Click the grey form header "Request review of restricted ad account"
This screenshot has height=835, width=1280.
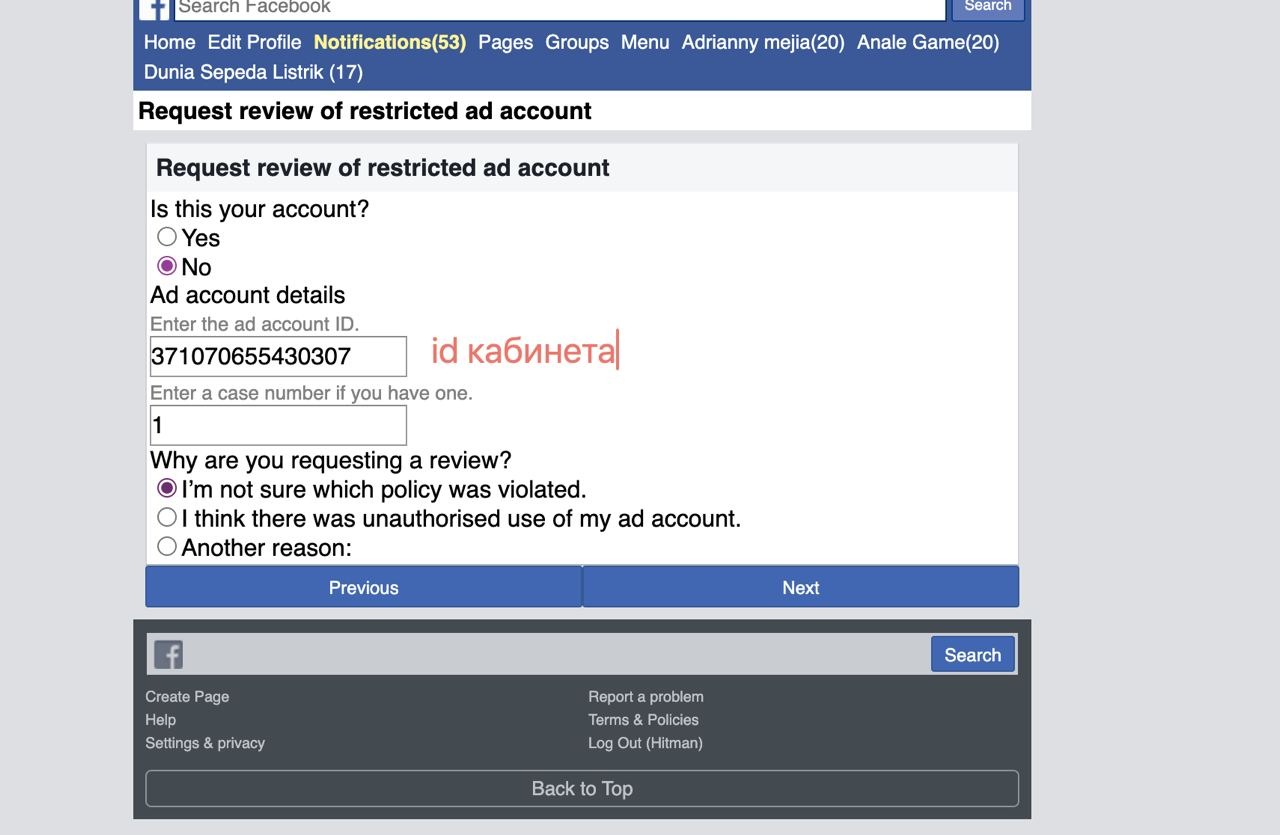pos(582,167)
